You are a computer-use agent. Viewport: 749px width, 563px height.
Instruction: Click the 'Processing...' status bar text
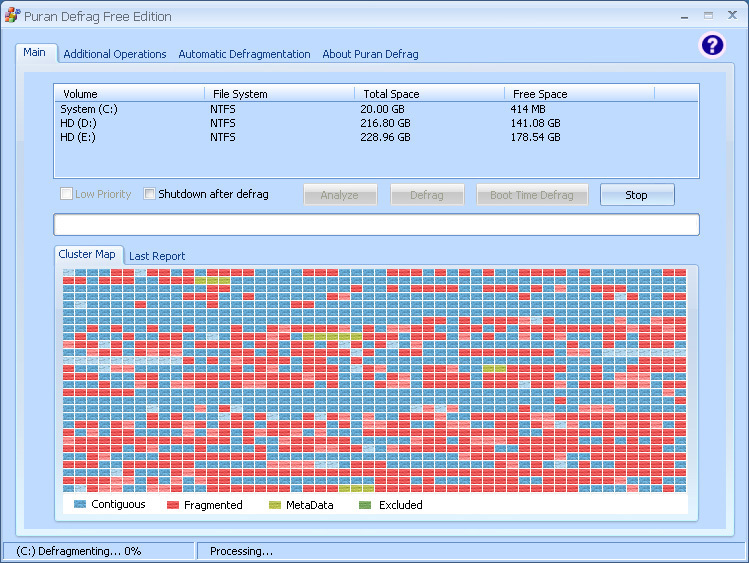click(241, 551)
